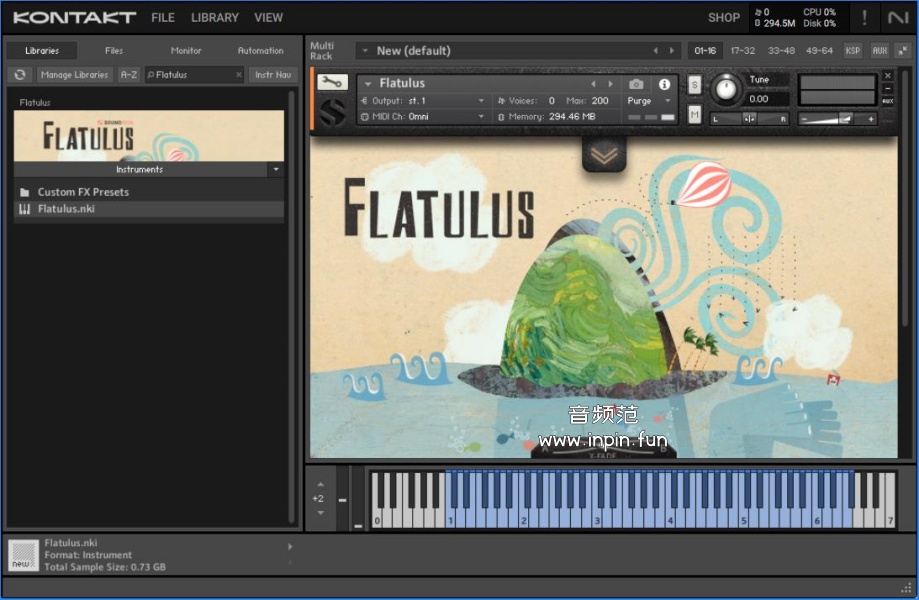
Task: Open the snapshot camera view
Action: pyautogui.click(x=636, y=84)
